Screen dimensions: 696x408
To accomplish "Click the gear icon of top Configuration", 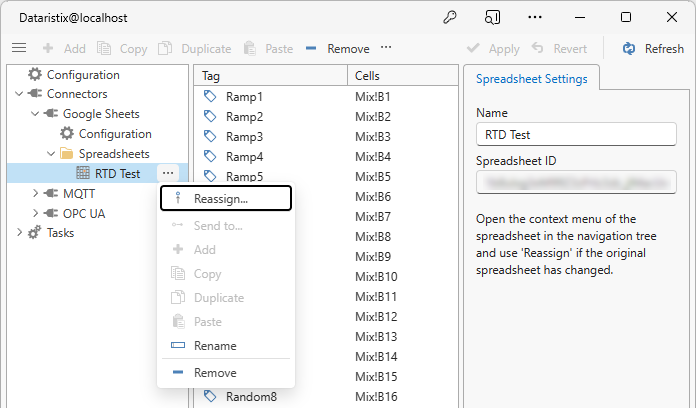I will 35,74.
